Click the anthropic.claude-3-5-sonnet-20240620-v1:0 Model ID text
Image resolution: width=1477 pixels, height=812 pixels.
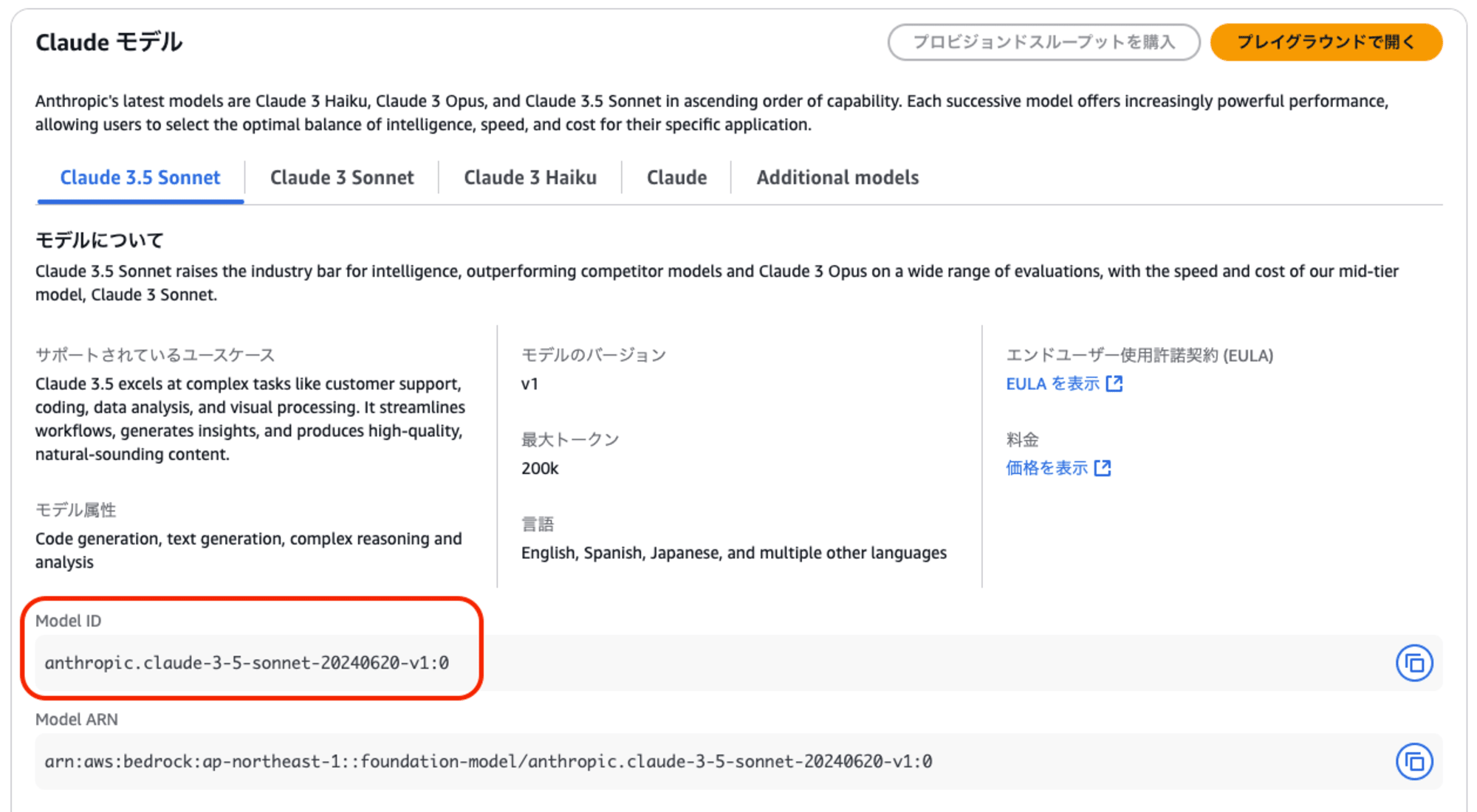247,663
